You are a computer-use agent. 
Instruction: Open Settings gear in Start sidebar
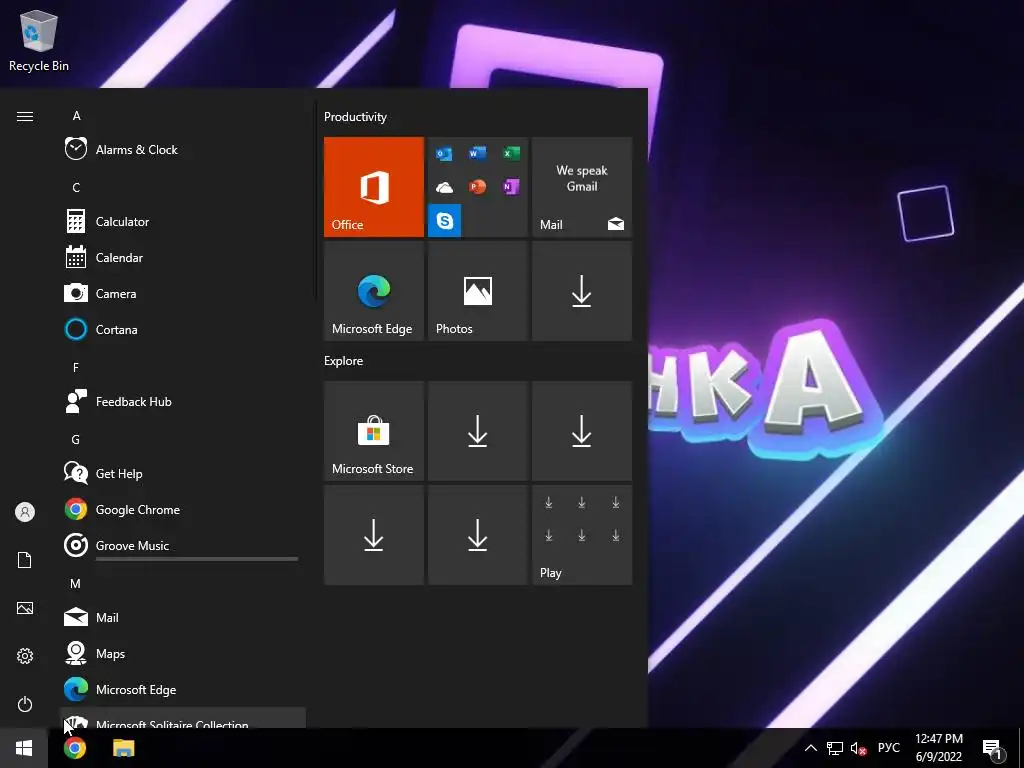coord(25,656)
